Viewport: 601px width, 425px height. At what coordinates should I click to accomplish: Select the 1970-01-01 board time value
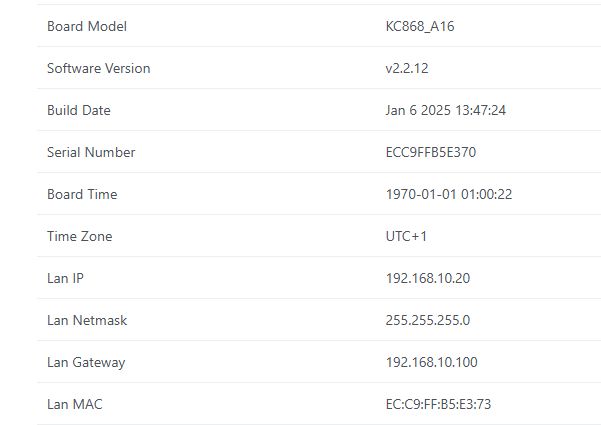(x=449, y=194)
